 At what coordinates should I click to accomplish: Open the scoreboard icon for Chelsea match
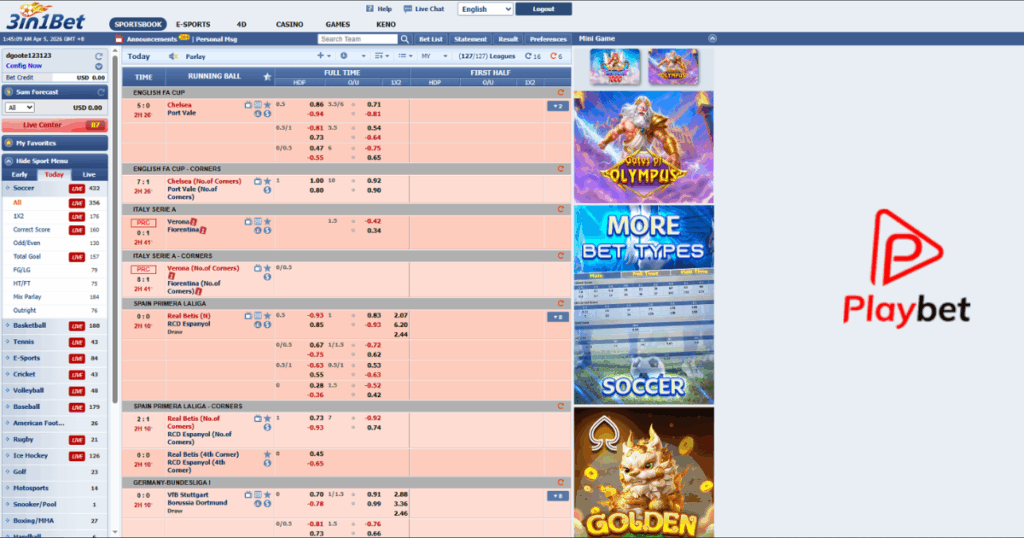click(x=258, y=104)
